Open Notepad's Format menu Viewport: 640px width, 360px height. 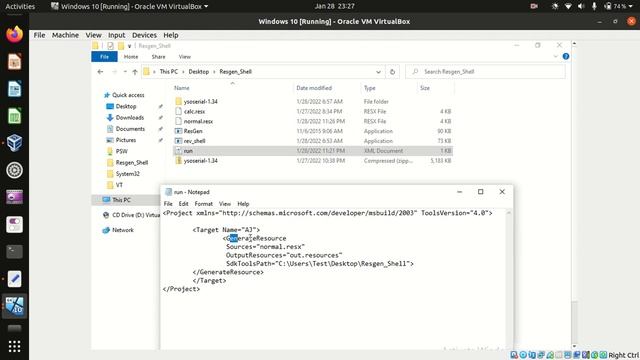click(x=204, y=204)
